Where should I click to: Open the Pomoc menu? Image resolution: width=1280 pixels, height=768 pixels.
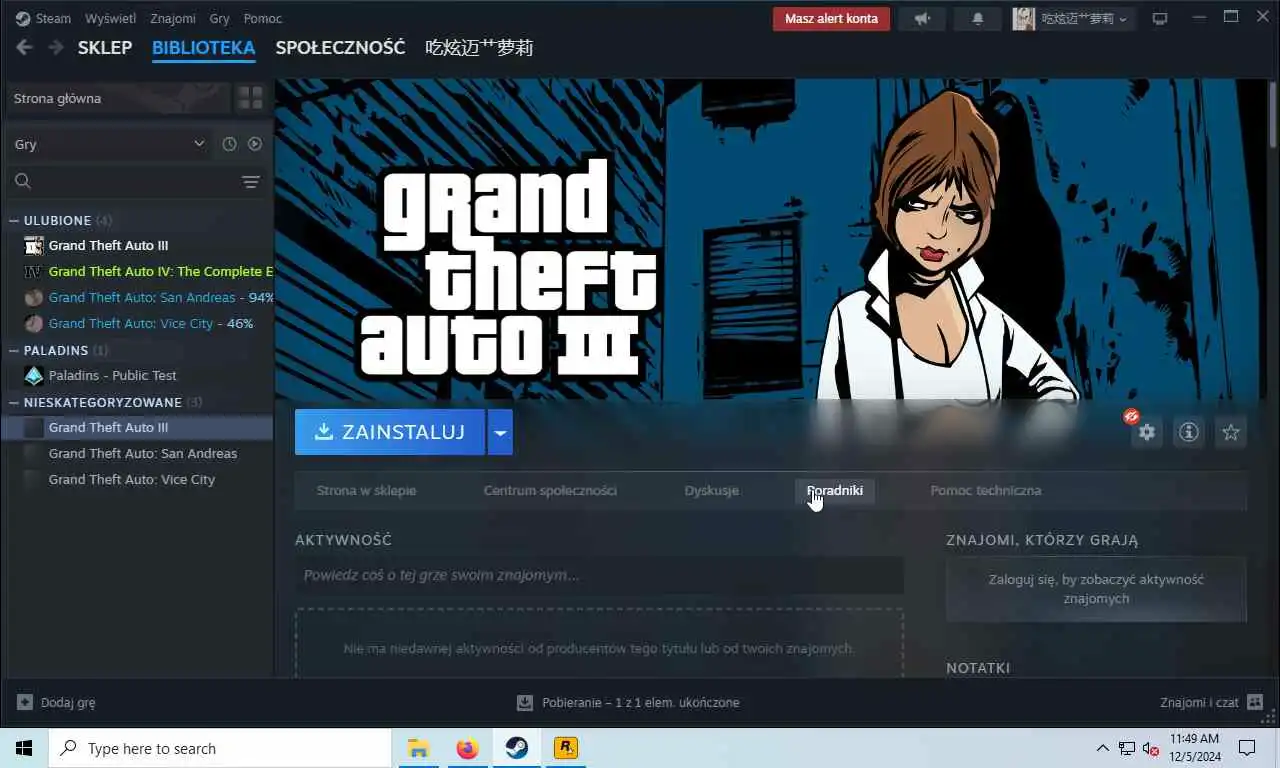tap(263, 18)
